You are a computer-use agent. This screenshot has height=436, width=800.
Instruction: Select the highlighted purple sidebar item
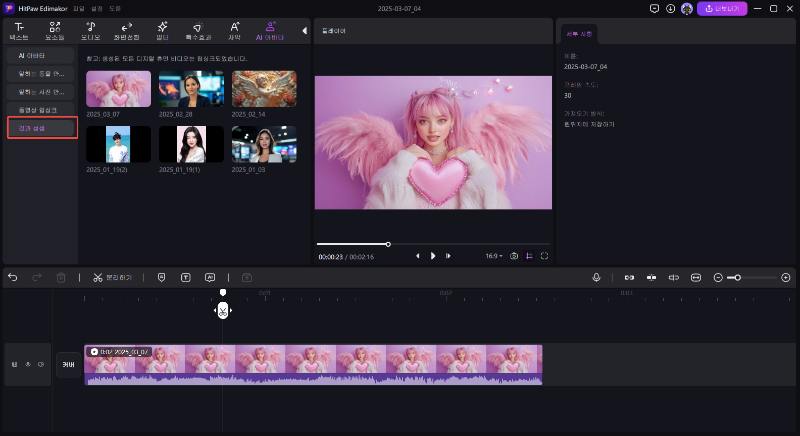42,128
